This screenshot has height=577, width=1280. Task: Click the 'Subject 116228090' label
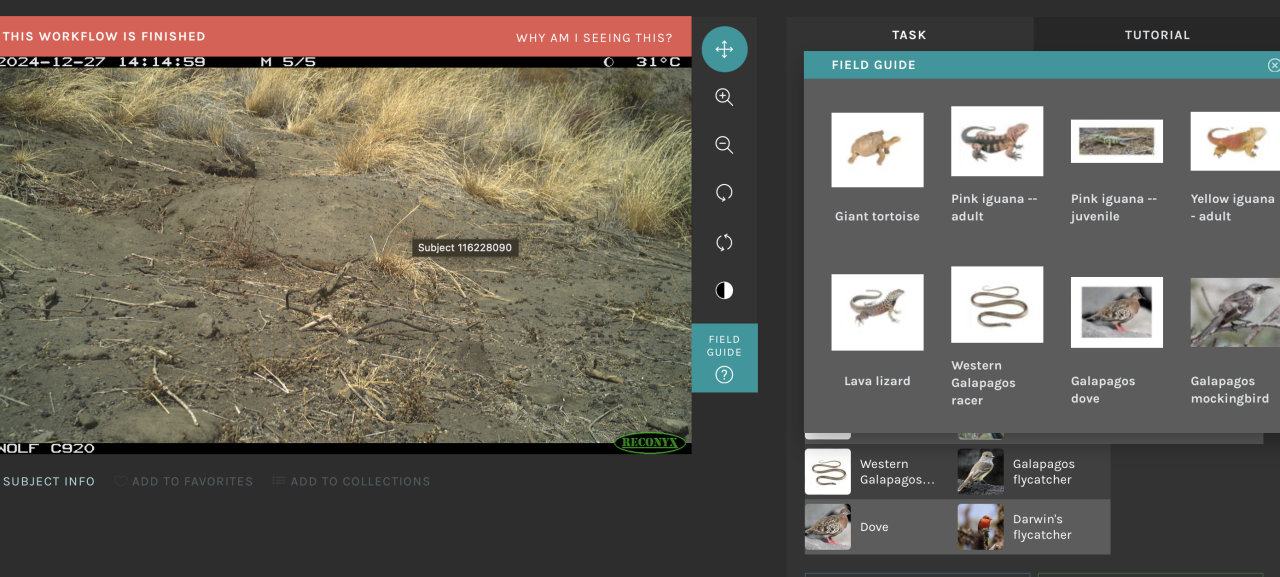(465, 247)
